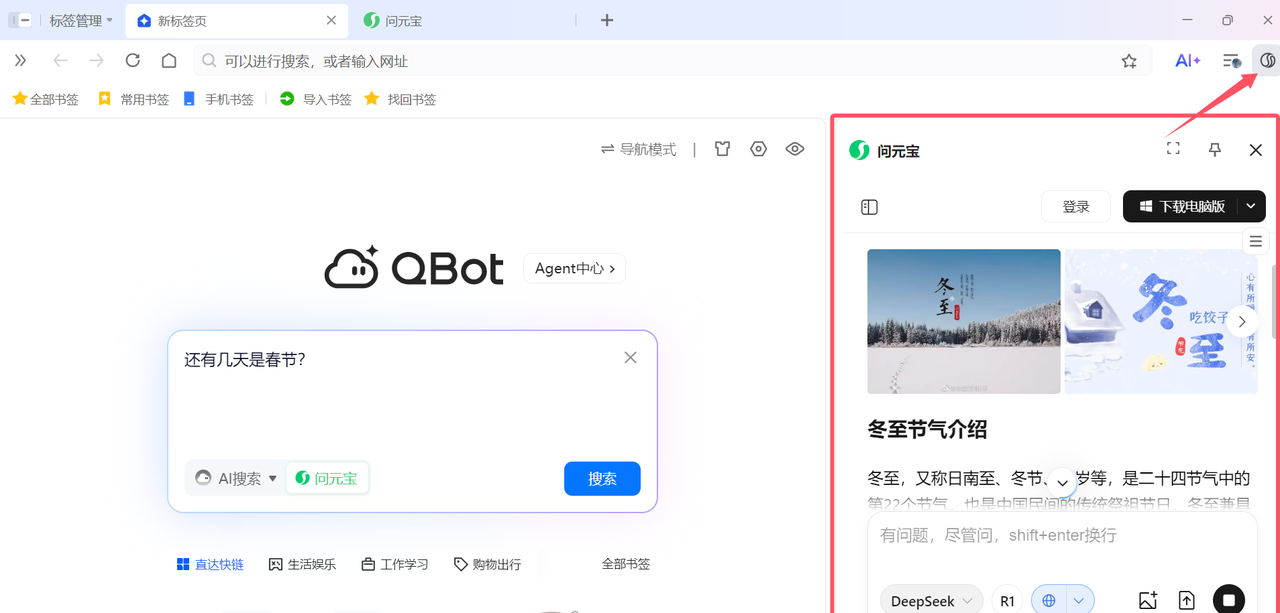Image resolution: width=1280 pixels, height=613 pixels.
Task: Click the blue 搜索 button
Action: 602,478
